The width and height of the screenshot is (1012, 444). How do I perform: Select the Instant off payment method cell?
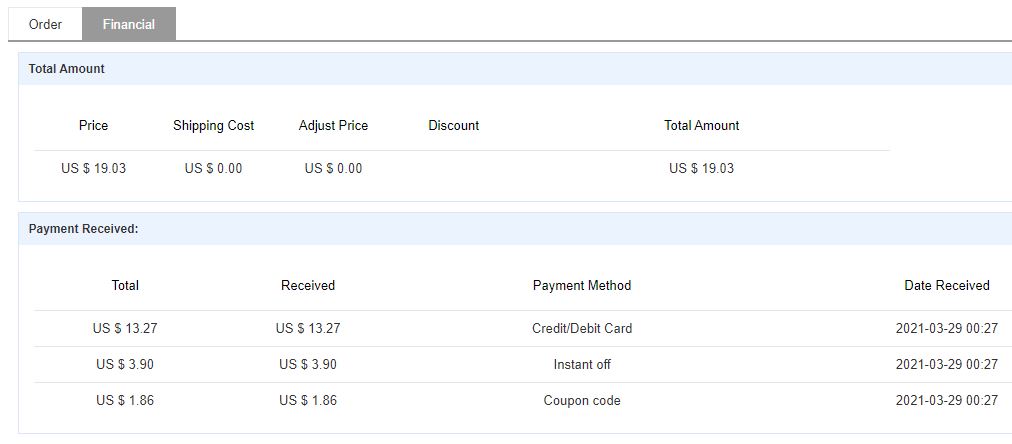[x=582, y=364]
